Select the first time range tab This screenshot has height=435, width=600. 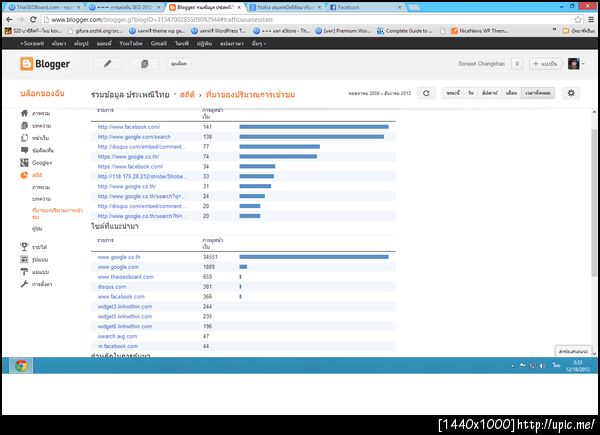pos(453,93)
